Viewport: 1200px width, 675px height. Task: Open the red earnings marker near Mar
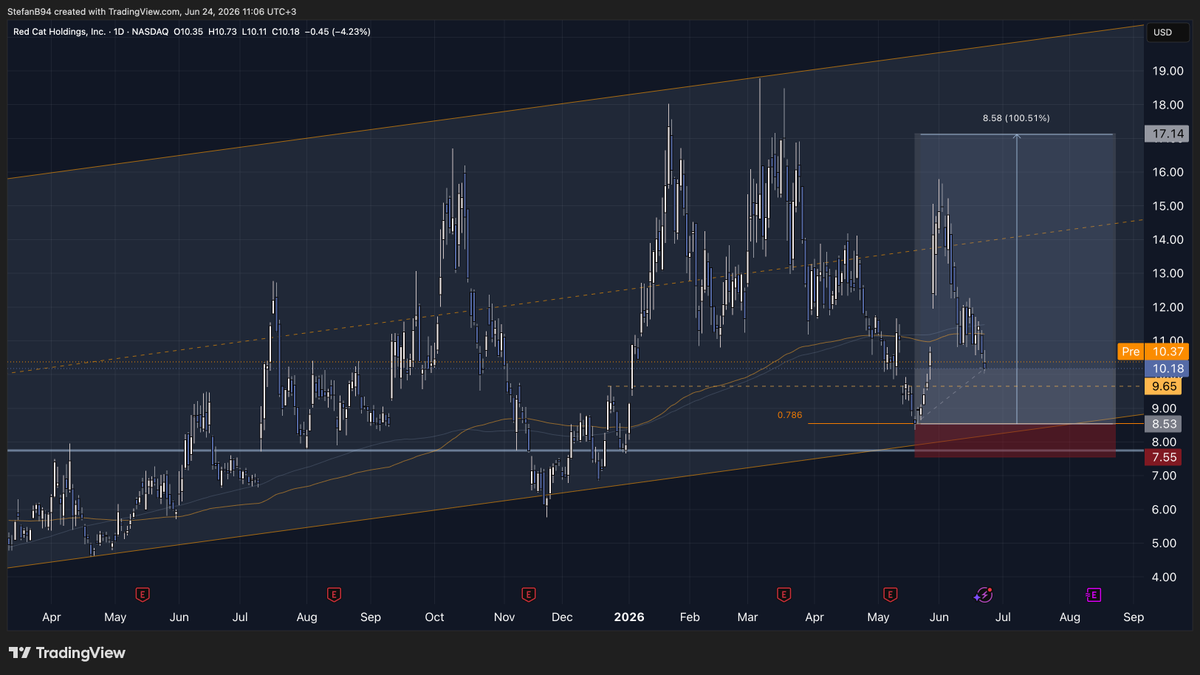[x=783, y=594]
